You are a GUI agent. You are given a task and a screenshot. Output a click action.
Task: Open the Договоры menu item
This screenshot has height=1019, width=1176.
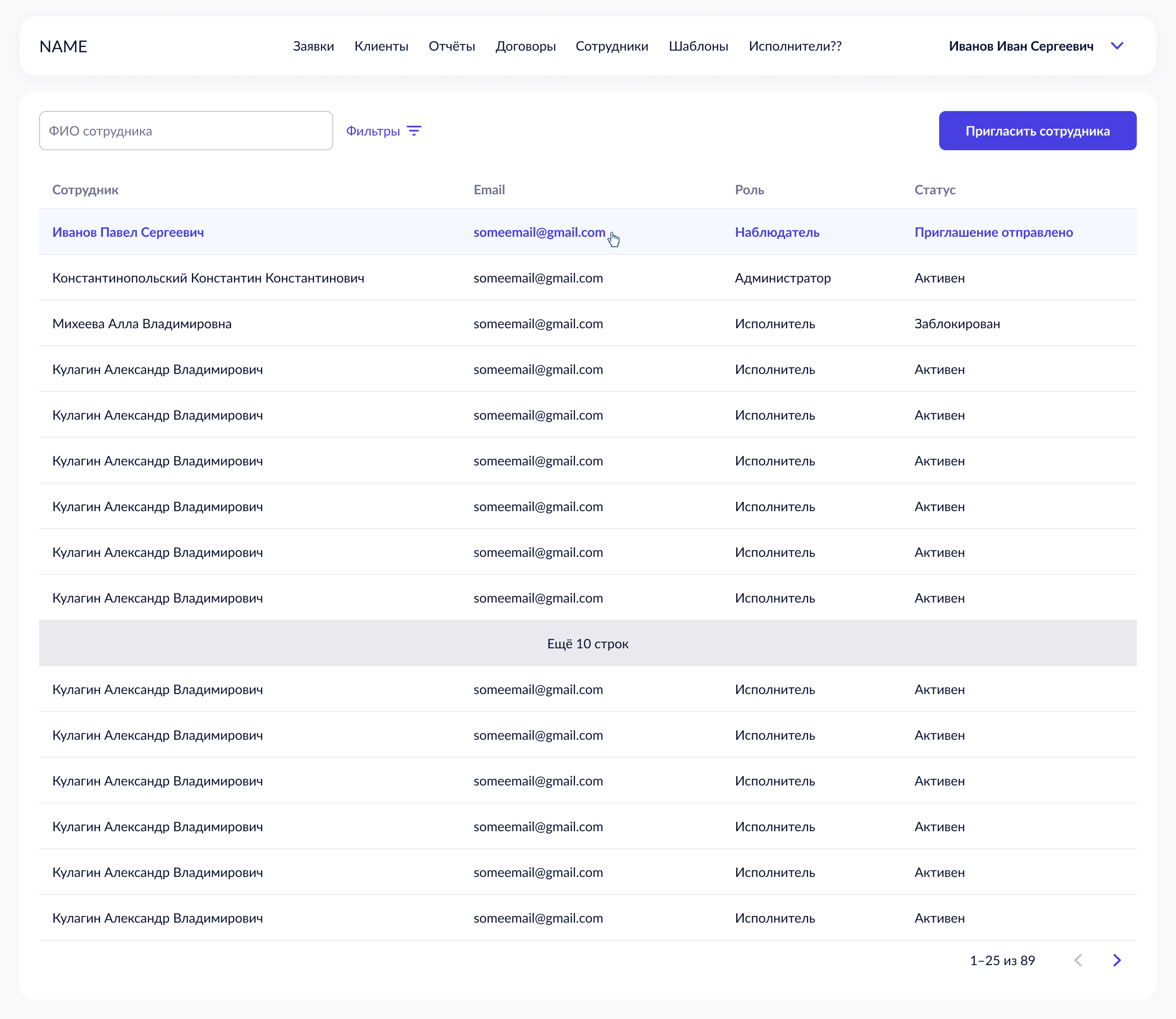(x=526, y=46)
